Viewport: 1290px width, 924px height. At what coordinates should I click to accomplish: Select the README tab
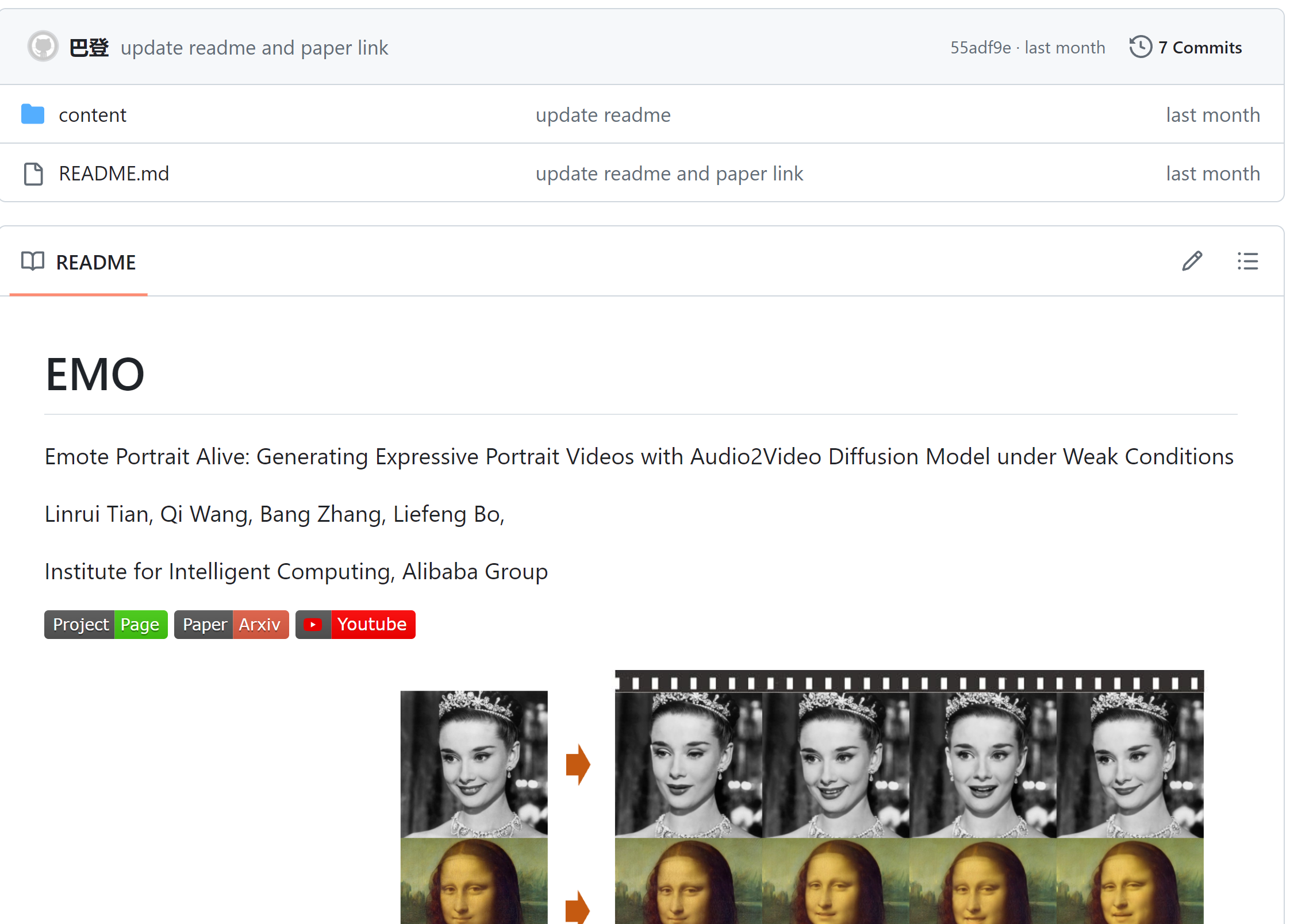click(95, 263)
